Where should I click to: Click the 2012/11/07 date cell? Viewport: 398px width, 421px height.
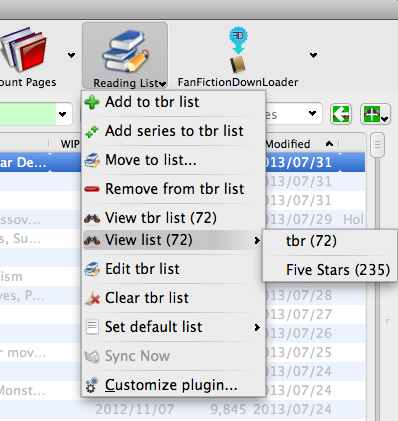click(x=135, y=409)
